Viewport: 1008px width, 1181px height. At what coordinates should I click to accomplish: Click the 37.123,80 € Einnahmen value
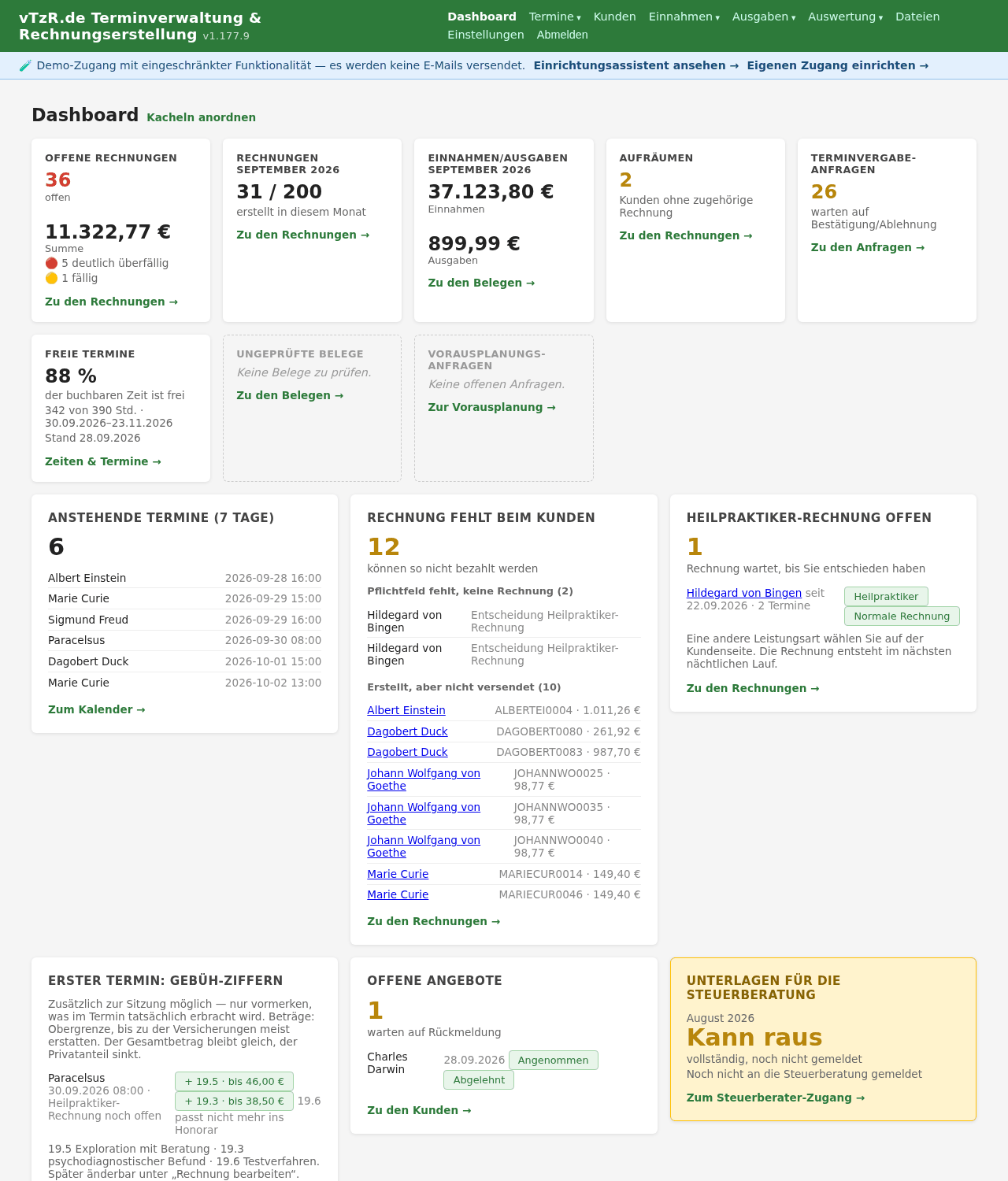click(491, 192)
